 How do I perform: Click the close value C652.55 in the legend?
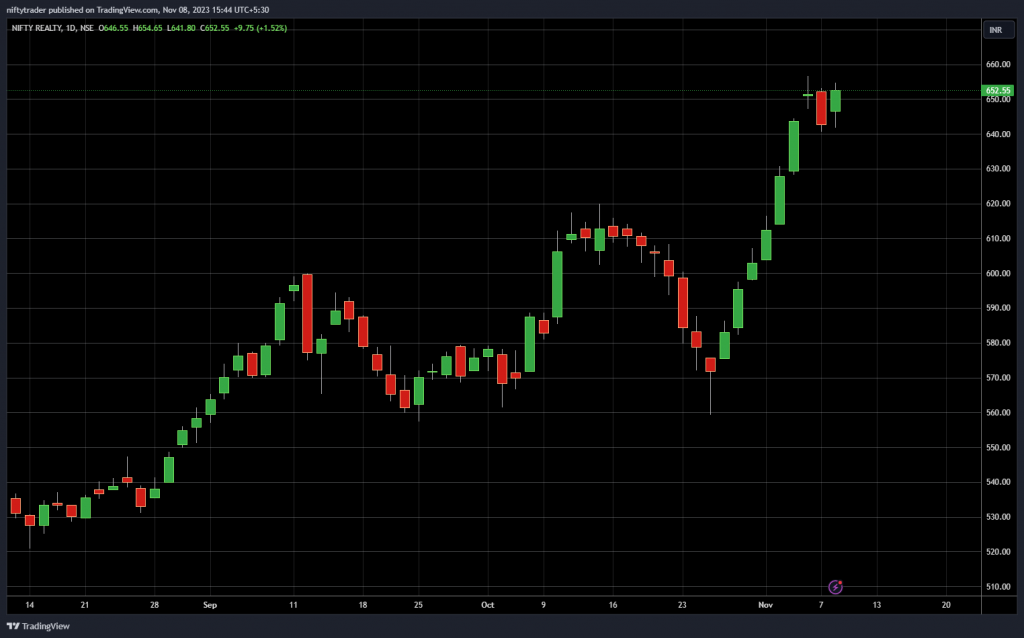point(215,28)
